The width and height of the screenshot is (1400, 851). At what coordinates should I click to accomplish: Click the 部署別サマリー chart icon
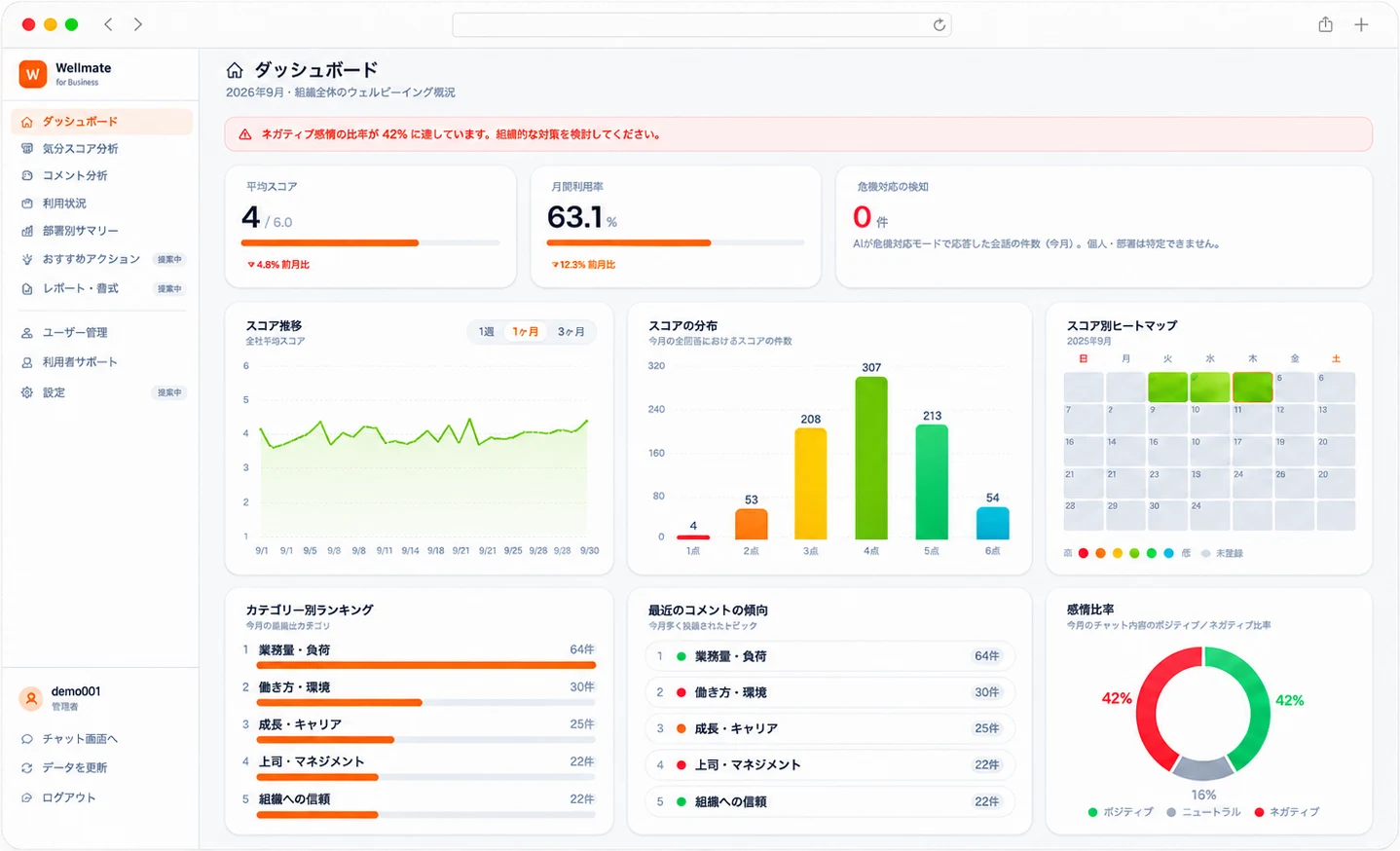click(27, 231)
